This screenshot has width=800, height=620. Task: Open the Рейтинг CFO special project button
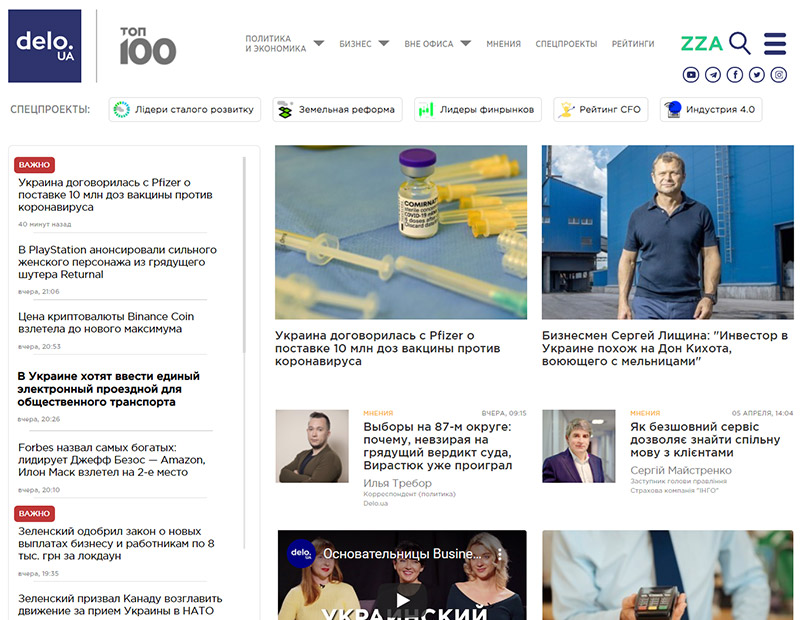tap(601, 110)
